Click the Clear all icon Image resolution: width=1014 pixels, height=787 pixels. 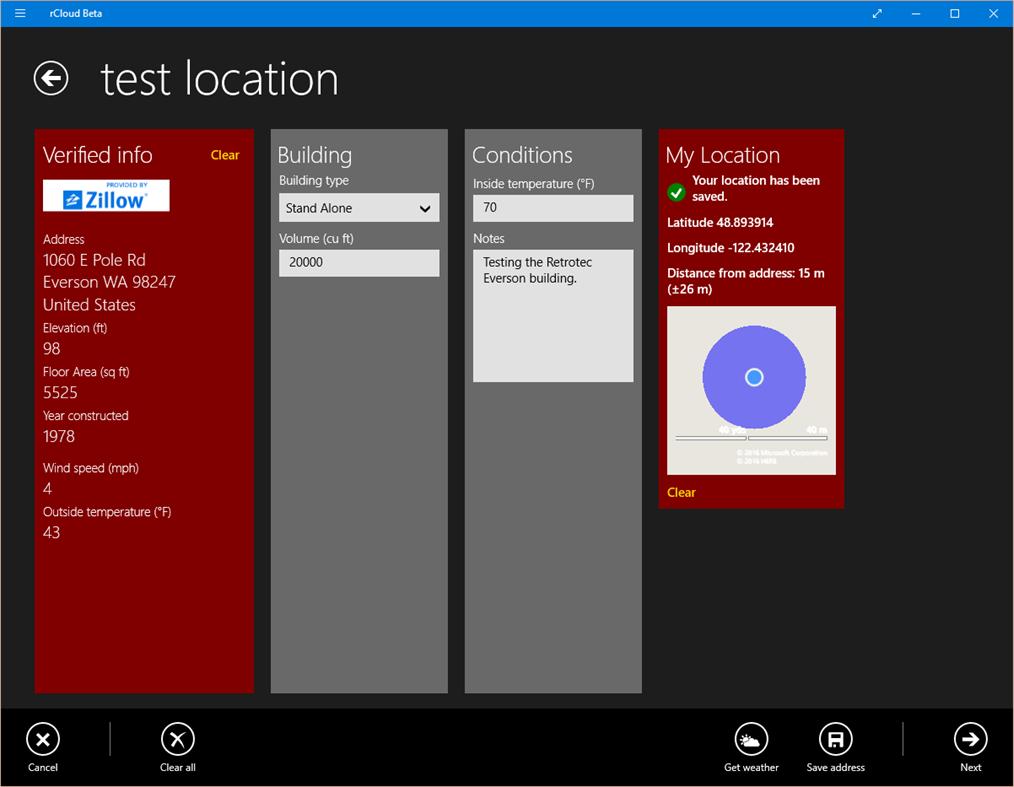[x=177, y=739]
